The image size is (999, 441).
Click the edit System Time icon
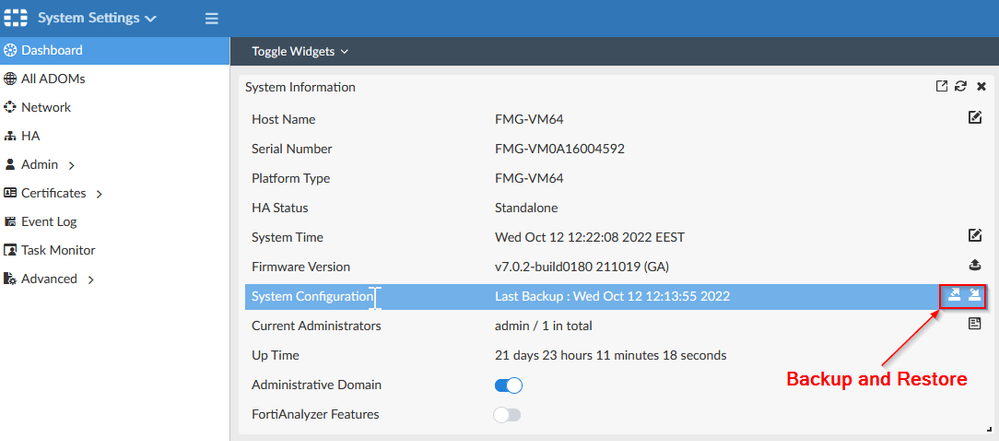click(x=975, y=236)
